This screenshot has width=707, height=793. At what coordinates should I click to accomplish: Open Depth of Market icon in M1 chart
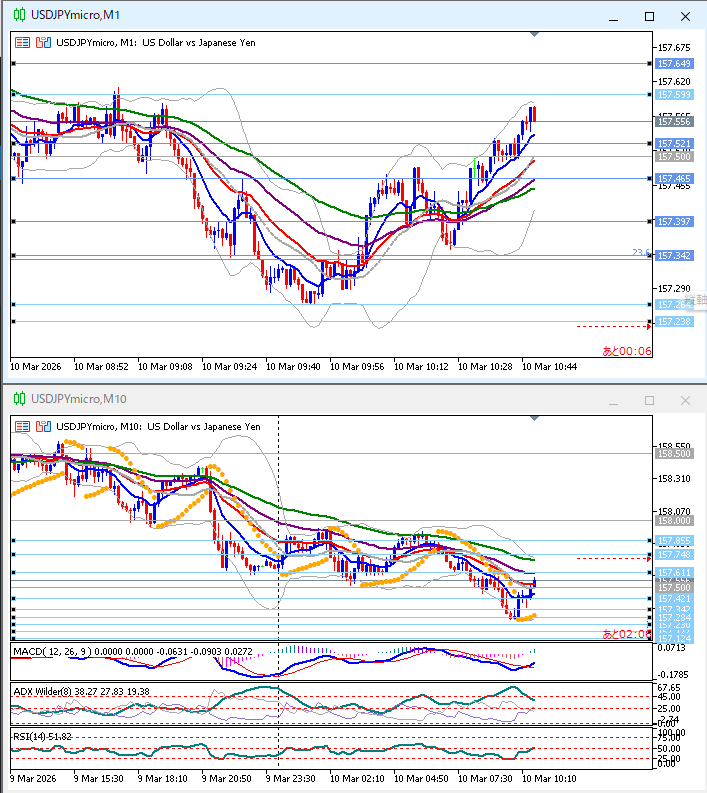coord(42,43)
